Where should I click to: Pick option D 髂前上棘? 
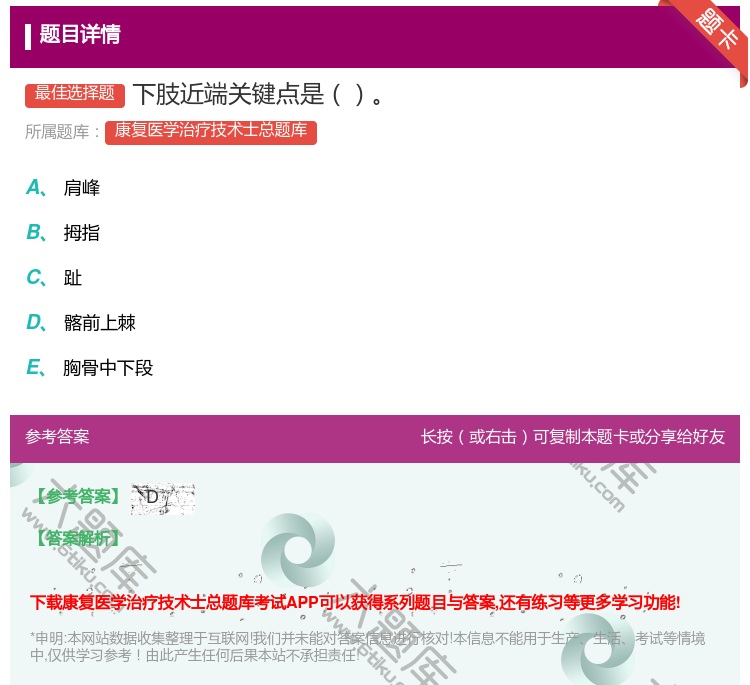point(81,323)
